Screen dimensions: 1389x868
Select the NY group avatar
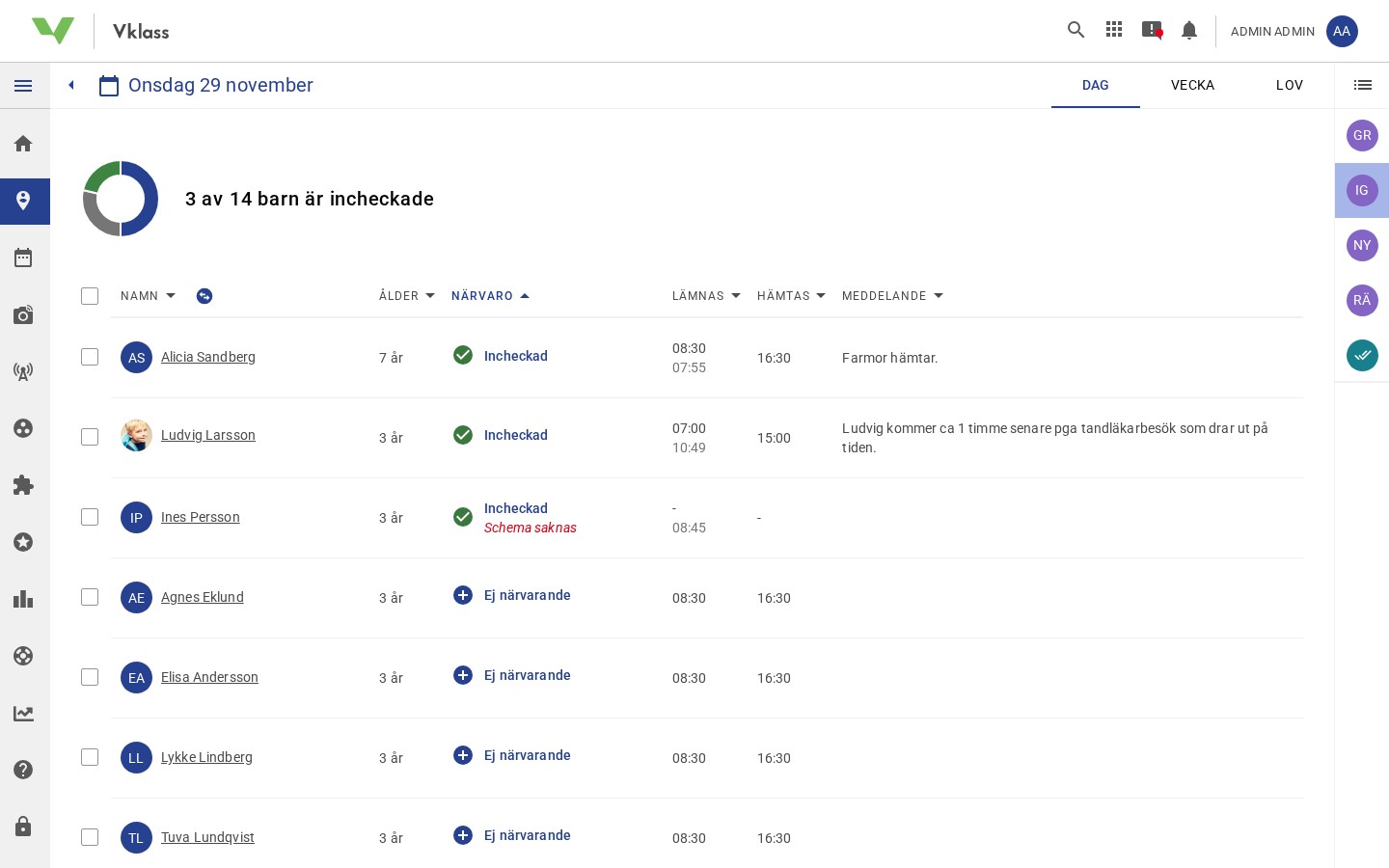coord(1362,245)
